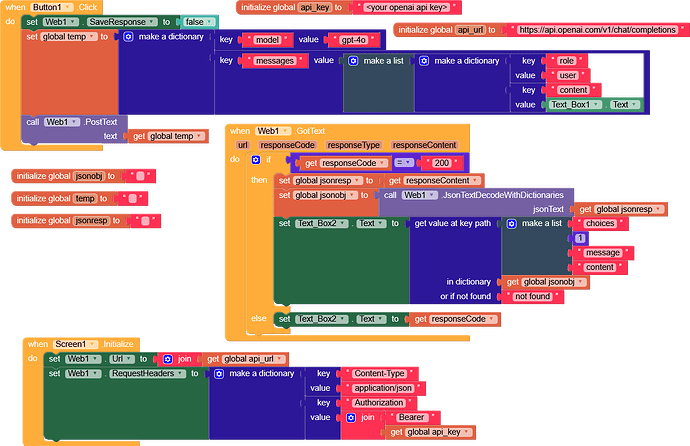This screenshot has width=690, height=446.
Task: Click the "gpt-4o" value string
Action: (353, 40)
